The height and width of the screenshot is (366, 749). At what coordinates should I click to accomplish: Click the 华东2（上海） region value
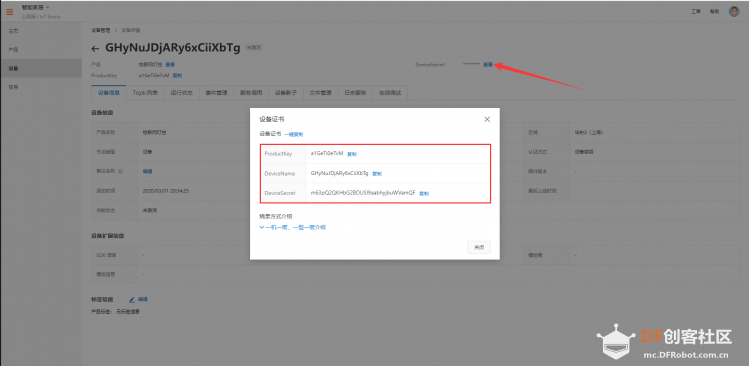(588, 132)
